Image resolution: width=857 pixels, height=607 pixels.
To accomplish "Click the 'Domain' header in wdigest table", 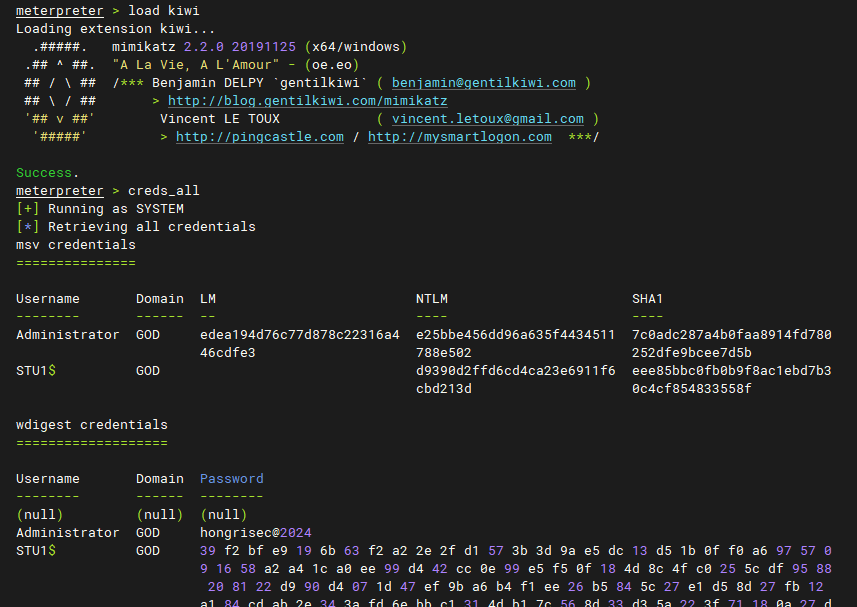I will tap(160, 479).
